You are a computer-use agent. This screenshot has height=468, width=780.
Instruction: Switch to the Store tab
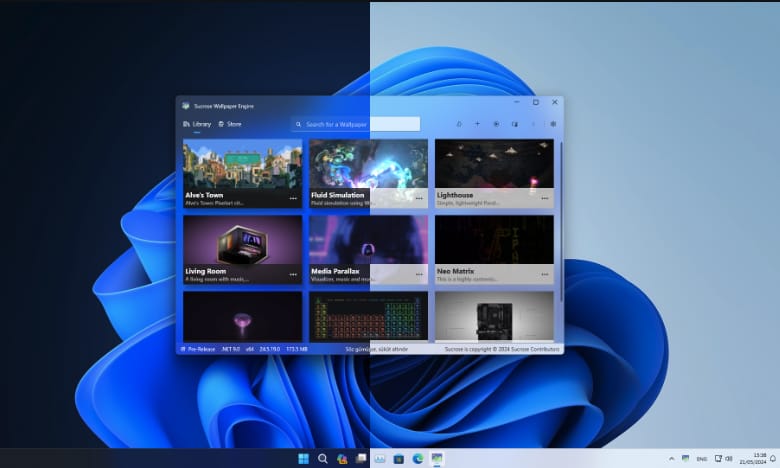click(230, 124)
